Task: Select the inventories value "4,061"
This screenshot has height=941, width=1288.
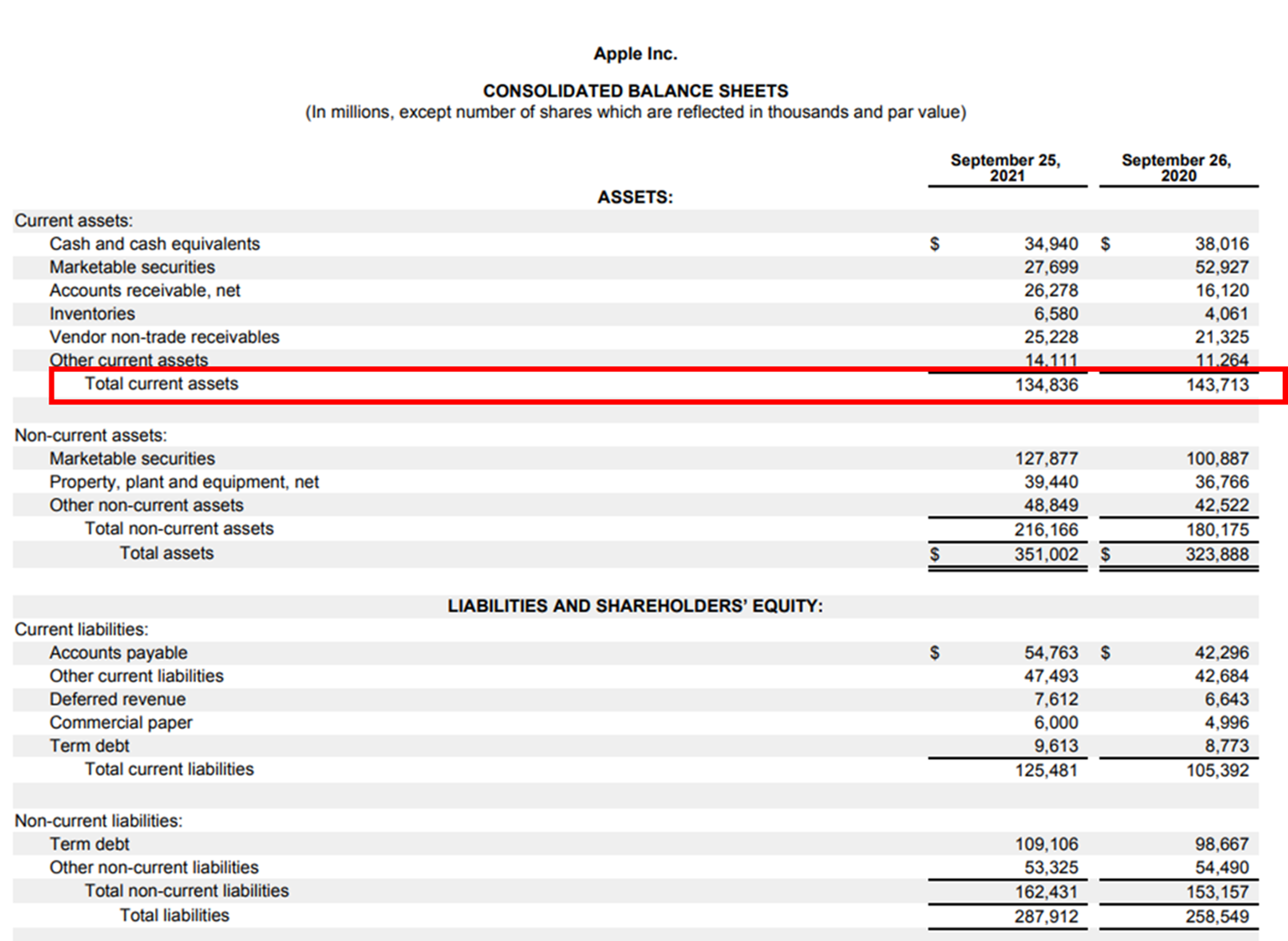Action: tap(1227, 314)
